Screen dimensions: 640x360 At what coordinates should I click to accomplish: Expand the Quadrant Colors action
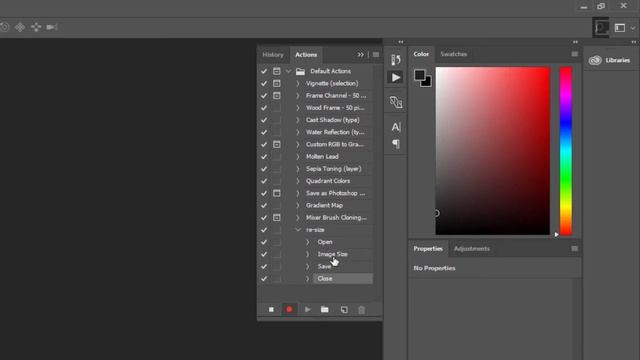point(298,181)
